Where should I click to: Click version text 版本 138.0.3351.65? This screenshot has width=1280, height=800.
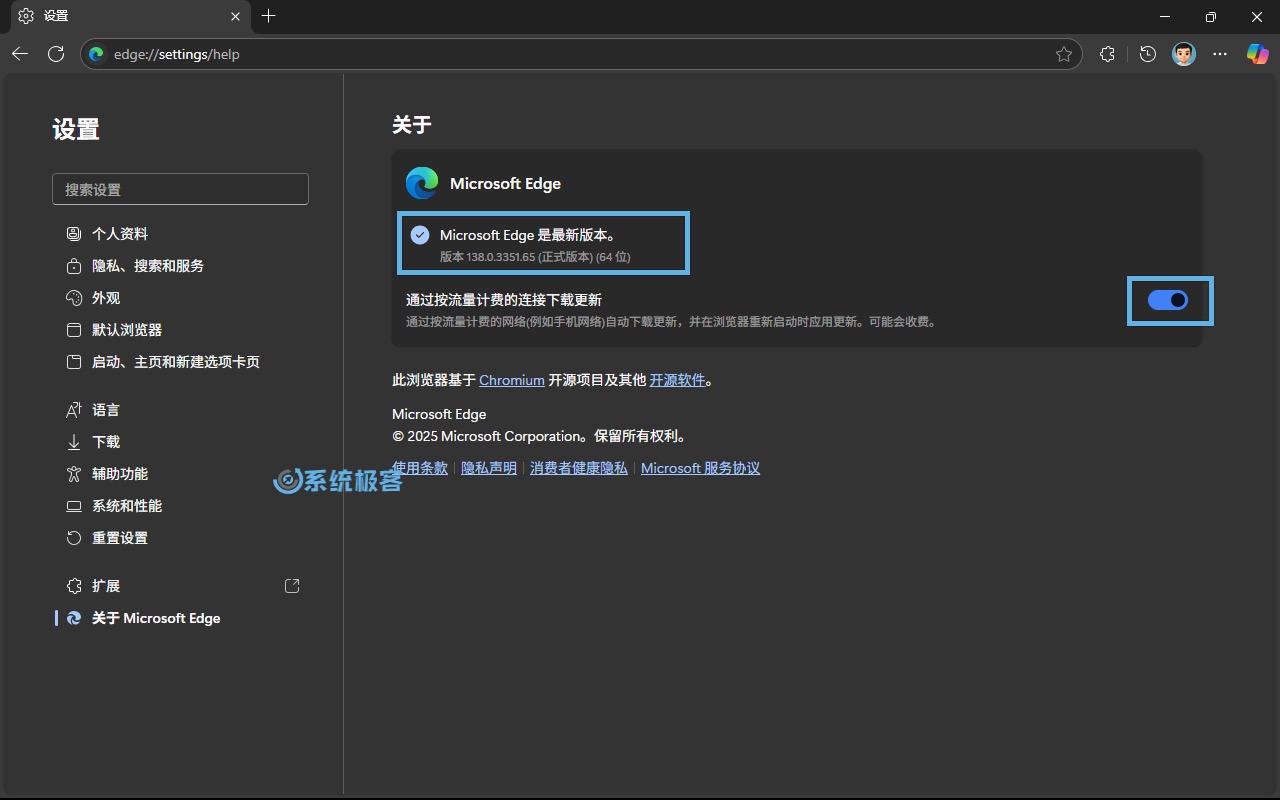(x=535, y=257)
